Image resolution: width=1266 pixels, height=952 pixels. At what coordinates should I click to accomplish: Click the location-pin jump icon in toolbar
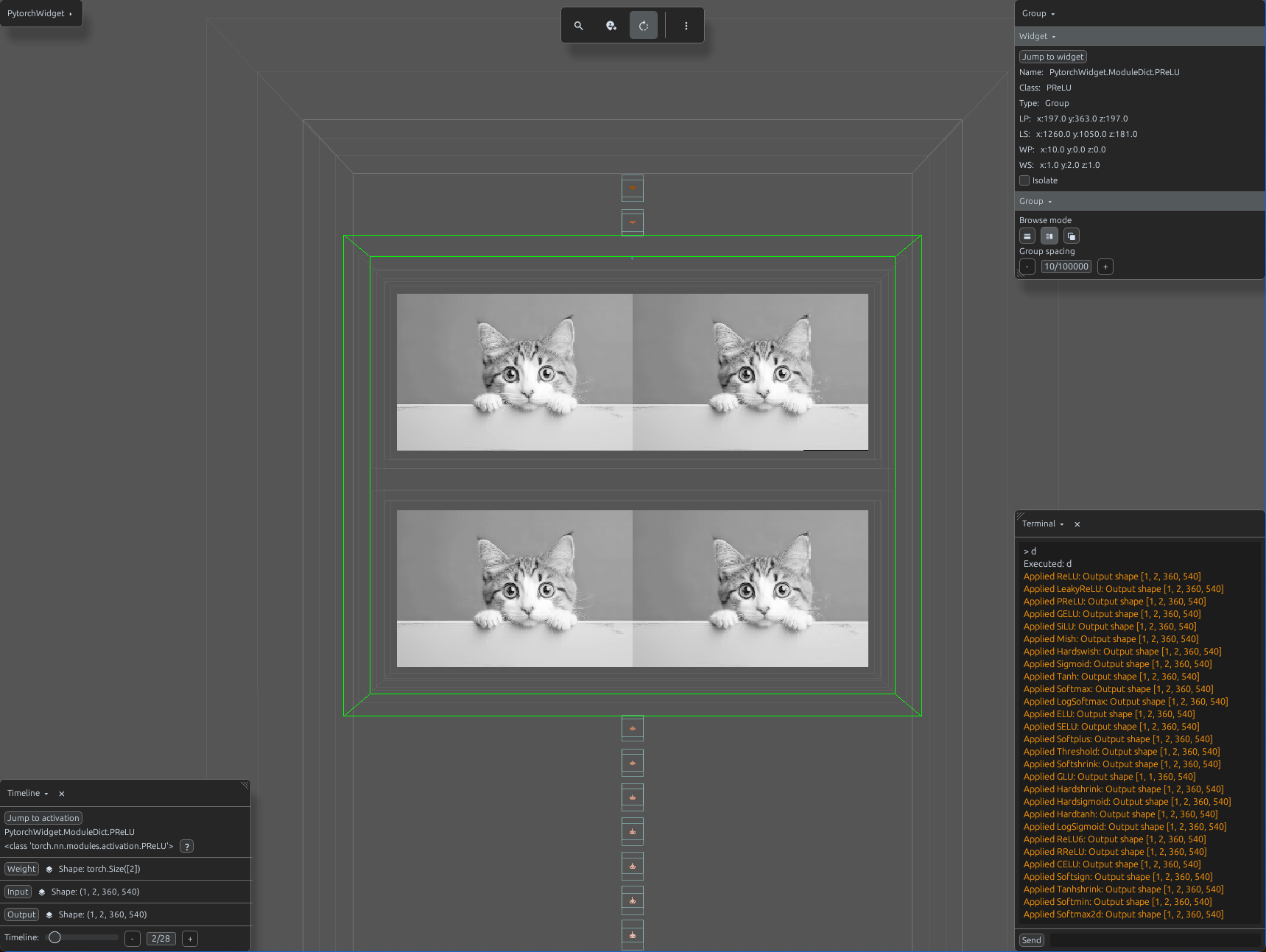coord(611,26)
